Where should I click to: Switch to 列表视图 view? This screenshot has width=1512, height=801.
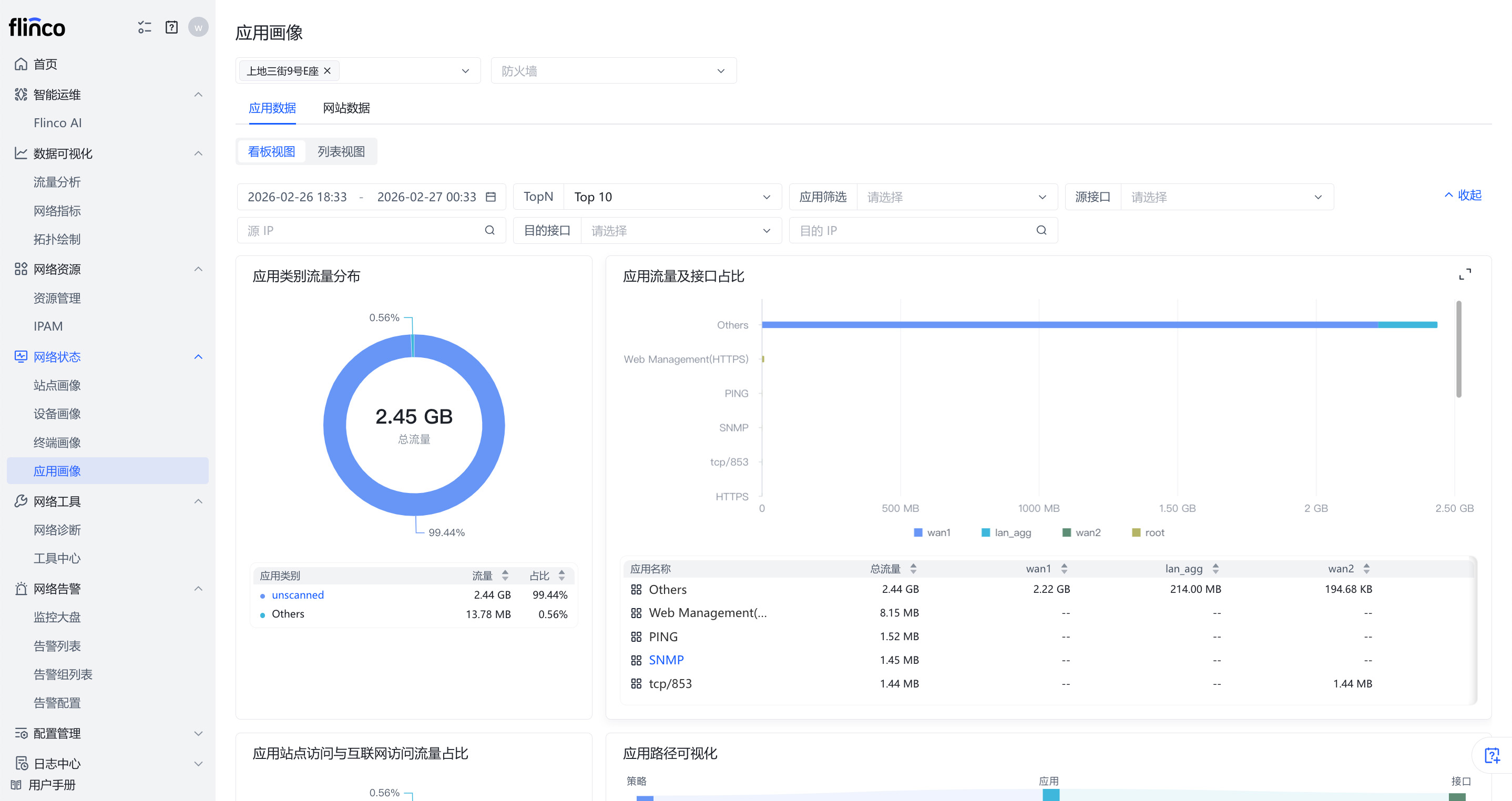[x=341, y=151]
